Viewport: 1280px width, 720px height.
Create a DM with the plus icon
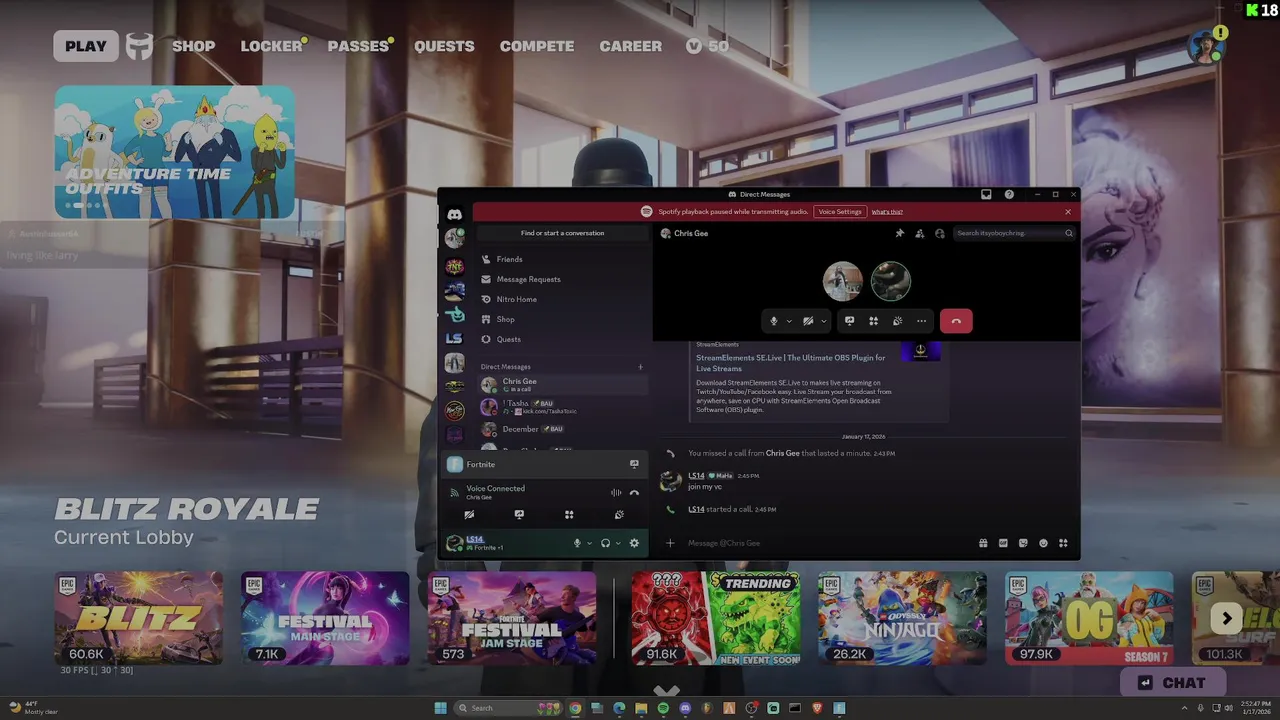[x=641, y=367]
